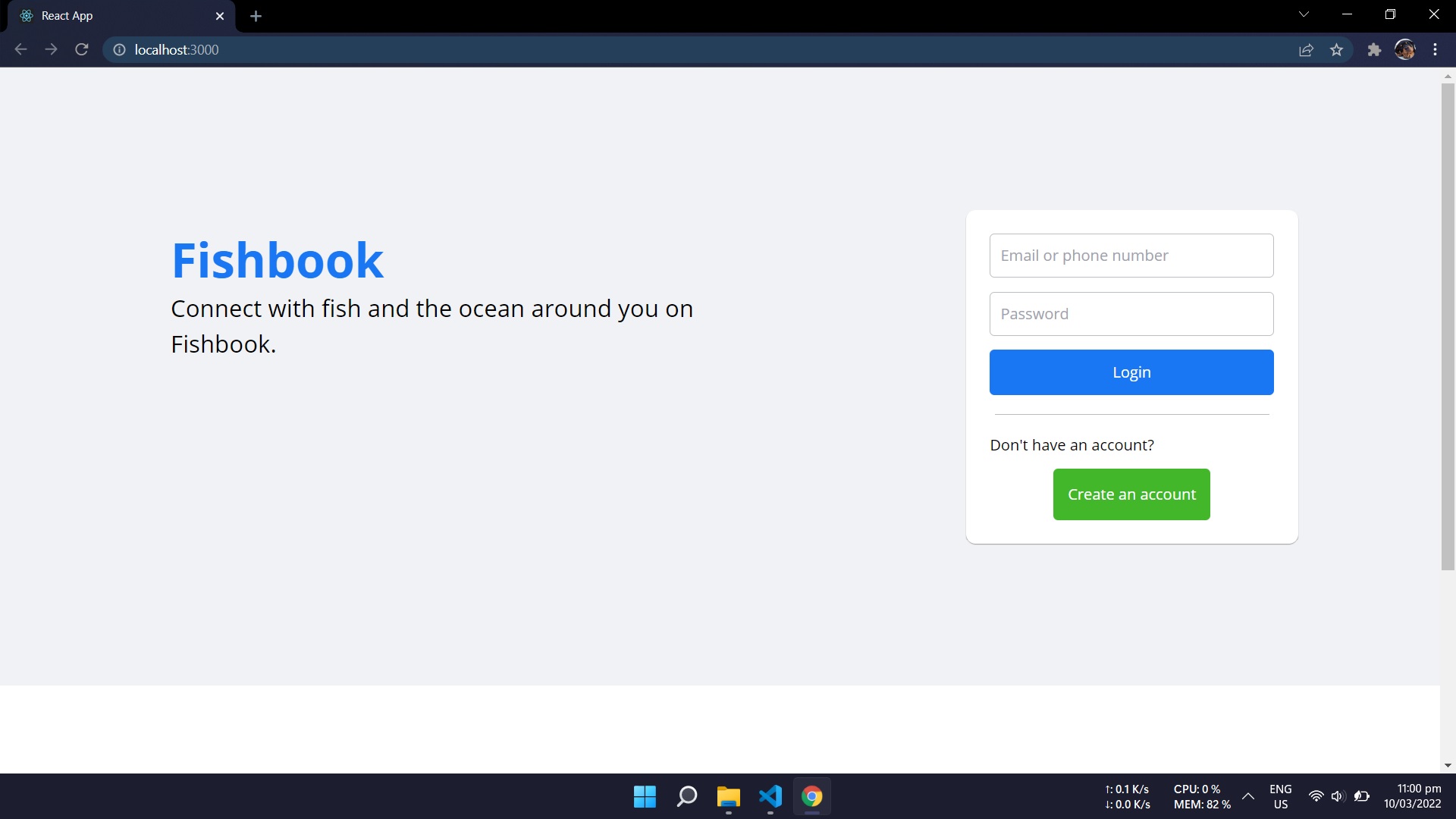Open the tab search dropdown chevron

[1304, 14]
